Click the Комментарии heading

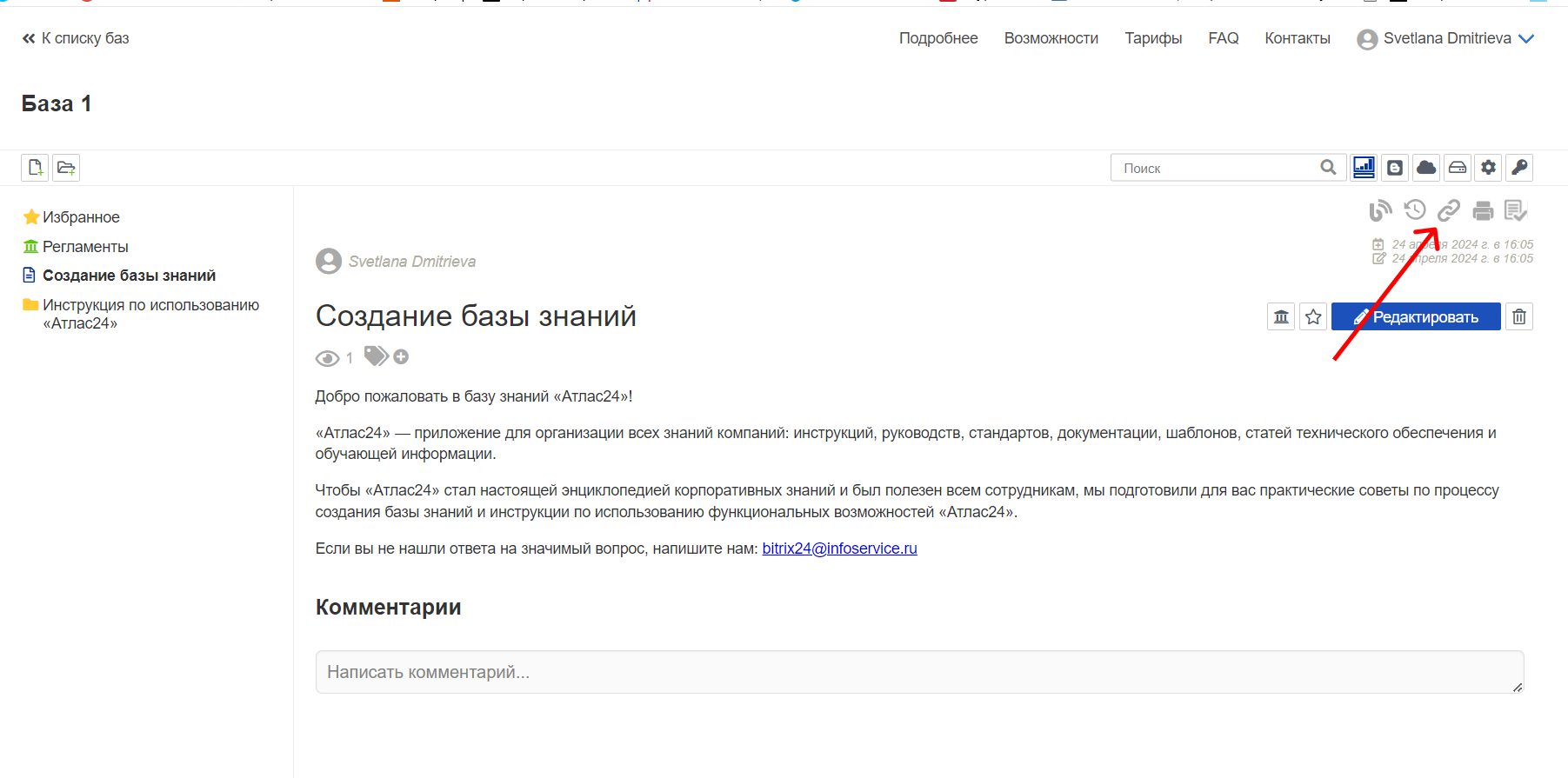(388, 607)
